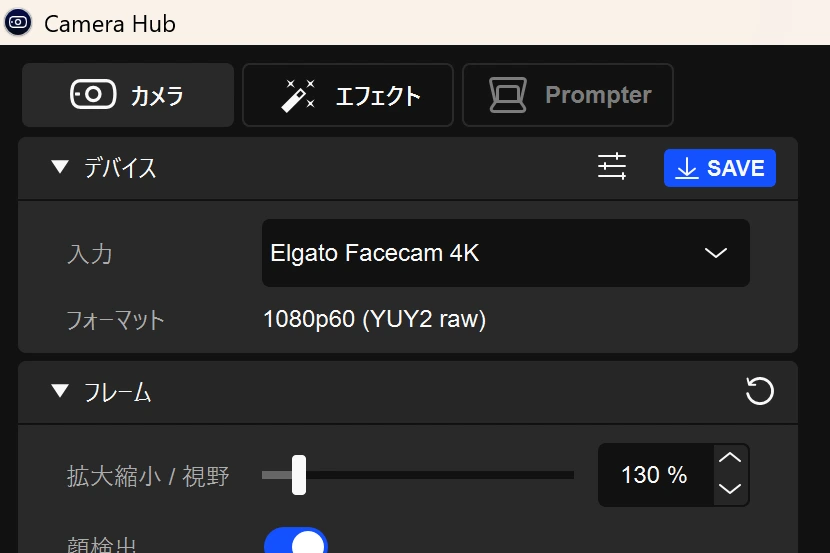Image resolution: width=830 pixels, height=553 pixels.
Task: Collapse the デバイス section triangle
Action: [60, 167]
